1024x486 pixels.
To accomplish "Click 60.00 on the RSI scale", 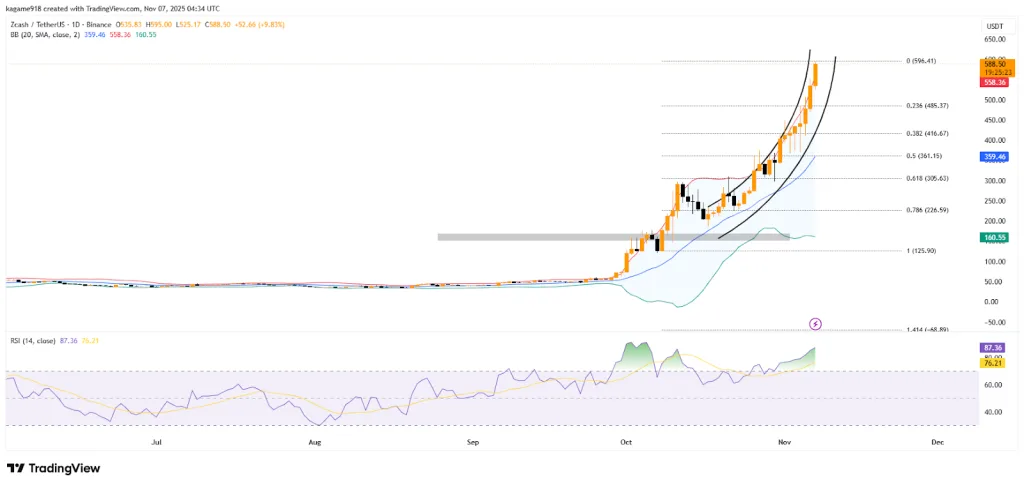I will 994,385.
